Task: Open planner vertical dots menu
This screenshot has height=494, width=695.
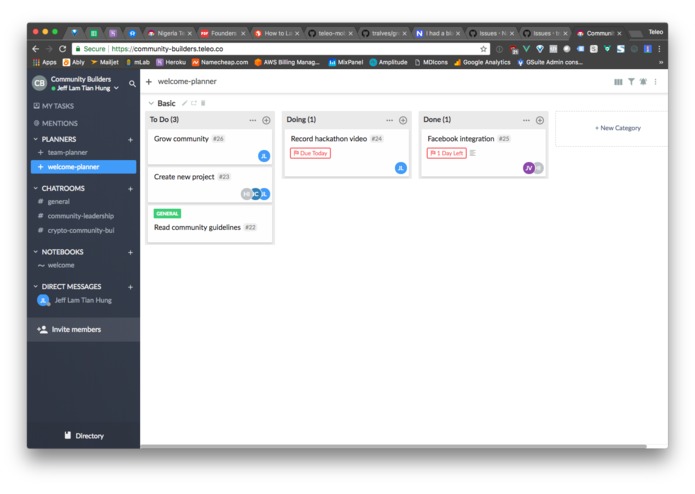Action: point(655,82)
